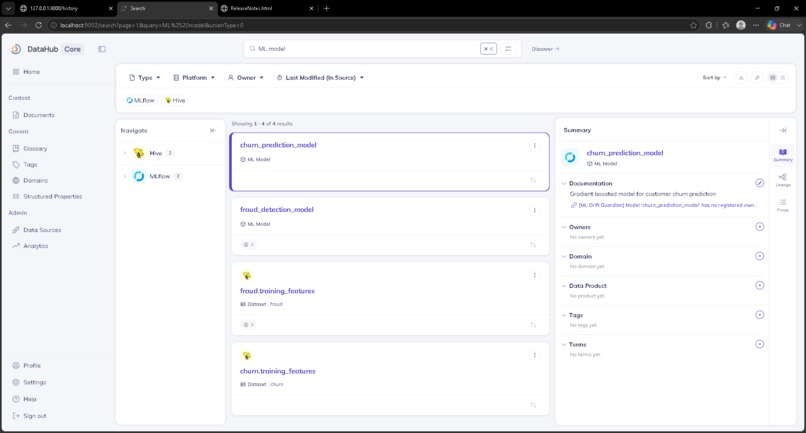Click the edit icon beside Sort by

757,78
